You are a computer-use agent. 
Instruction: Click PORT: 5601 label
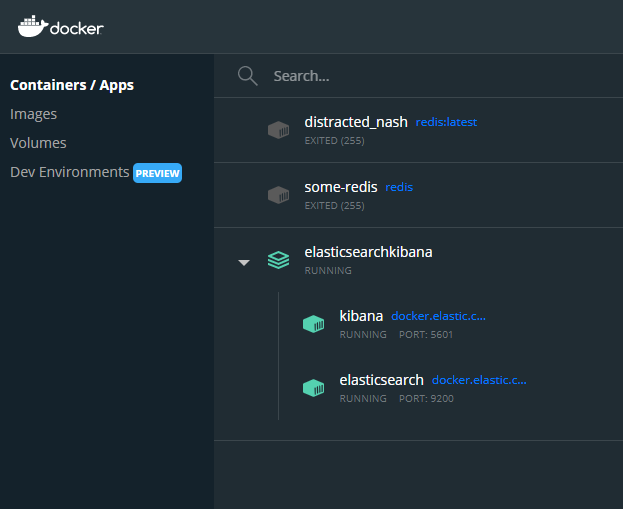tap(426, 335)
